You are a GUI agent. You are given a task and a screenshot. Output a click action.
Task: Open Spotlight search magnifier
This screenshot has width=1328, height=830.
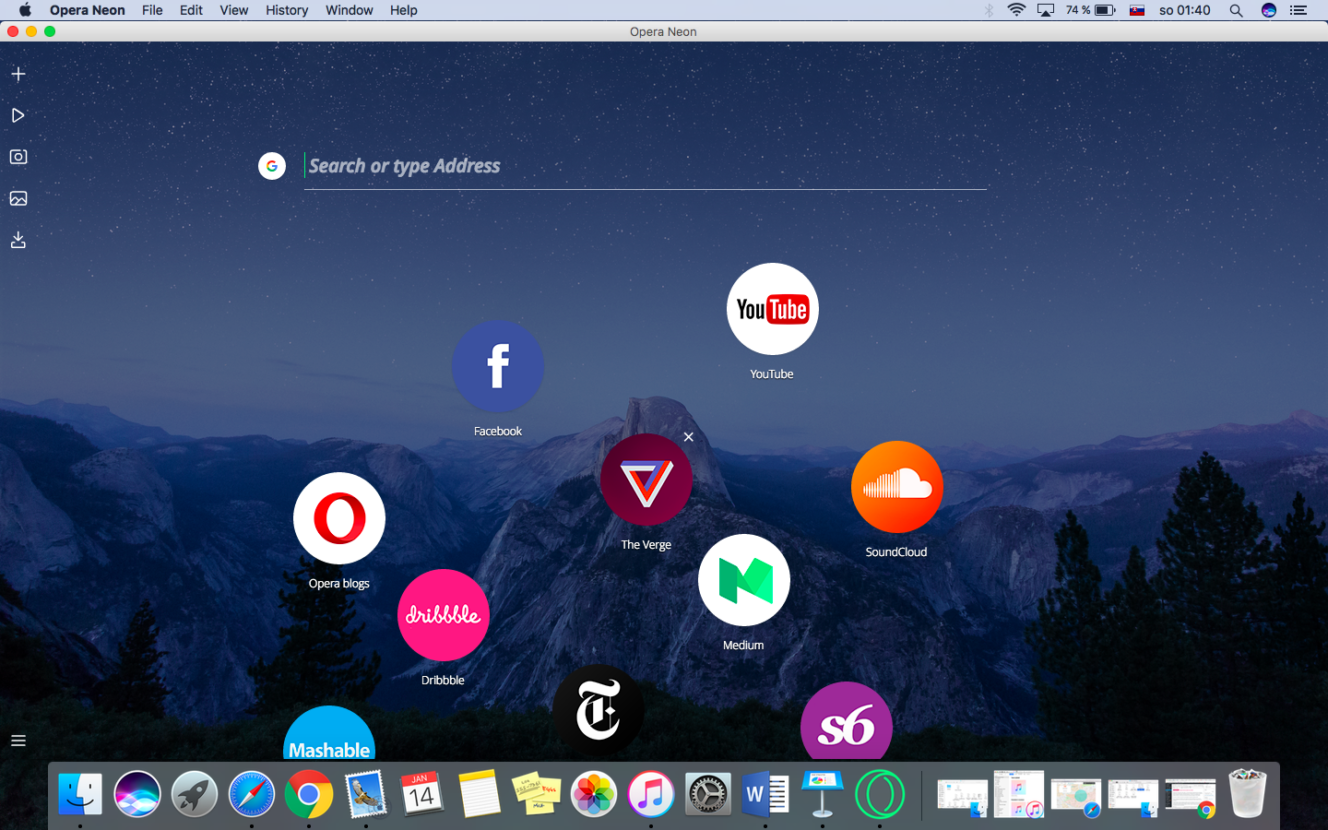point(1236,10)
